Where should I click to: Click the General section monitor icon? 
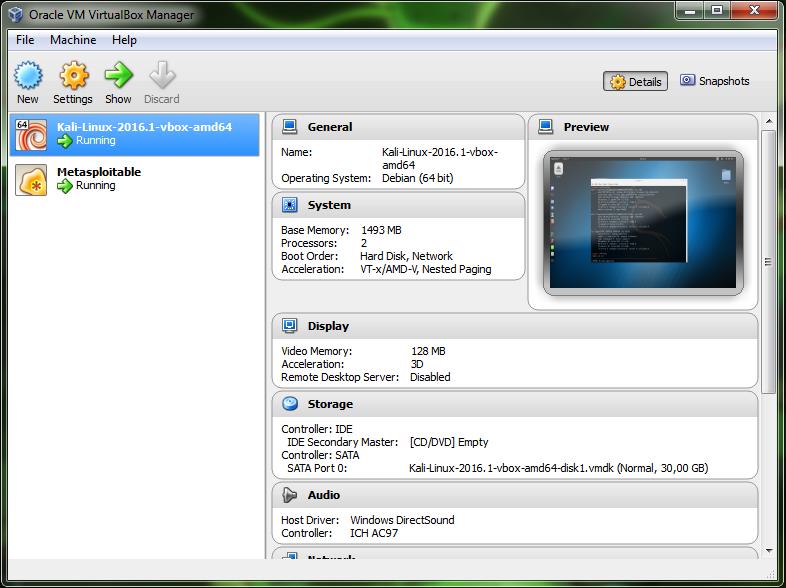coord(290,127)
